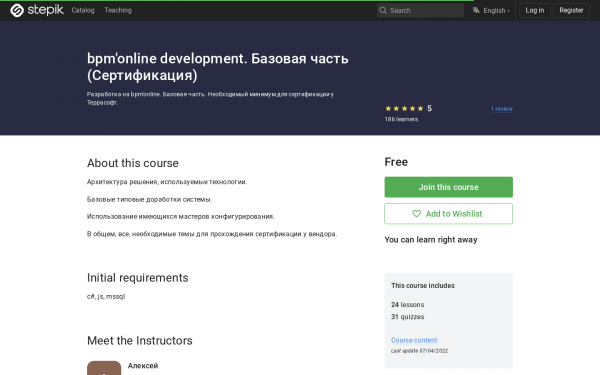This screenshot has height=375, width=600.
Task: Click the instructor Алексей avatar
Action: tap(104, 368)
